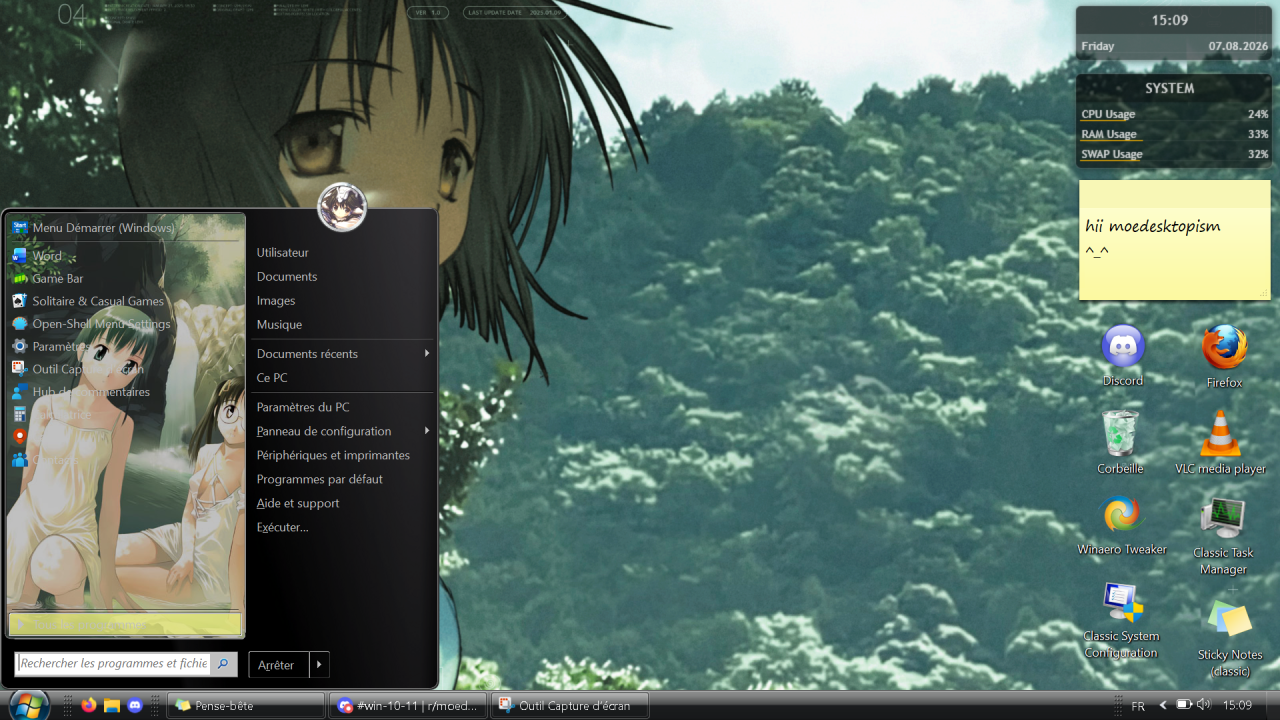Open Open-Shell Menu Settings
Screen dimensions: 1280x720
[x=125, y=324]
